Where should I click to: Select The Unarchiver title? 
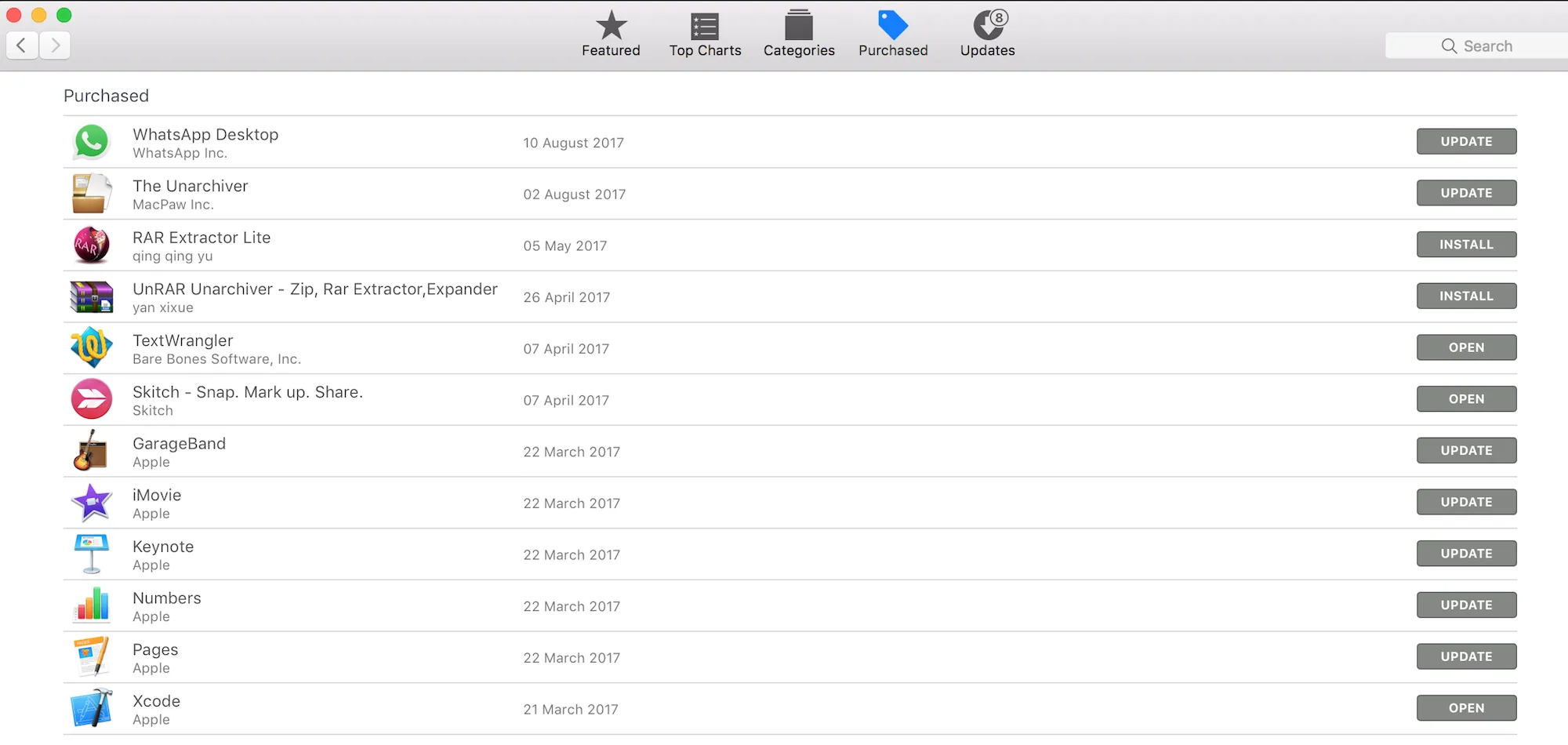(191, 186)
